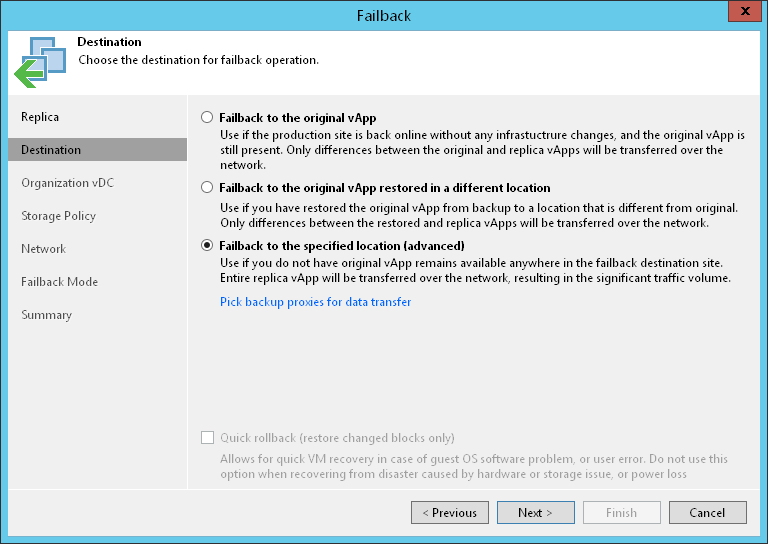The width and height of the screenshot is (768, 544).
Task: Switch to the Storage Policy step
Action: point(58,216)
